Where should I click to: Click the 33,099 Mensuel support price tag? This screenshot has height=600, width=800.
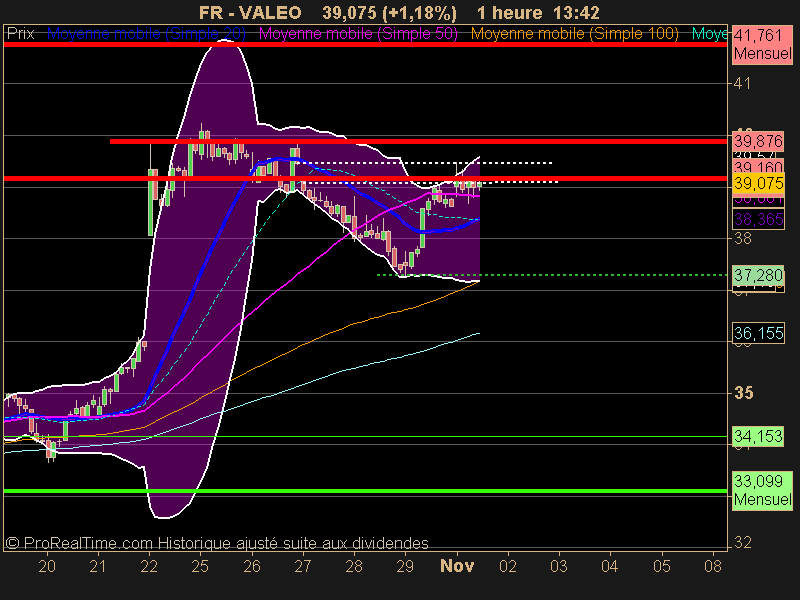coord(762,490)
